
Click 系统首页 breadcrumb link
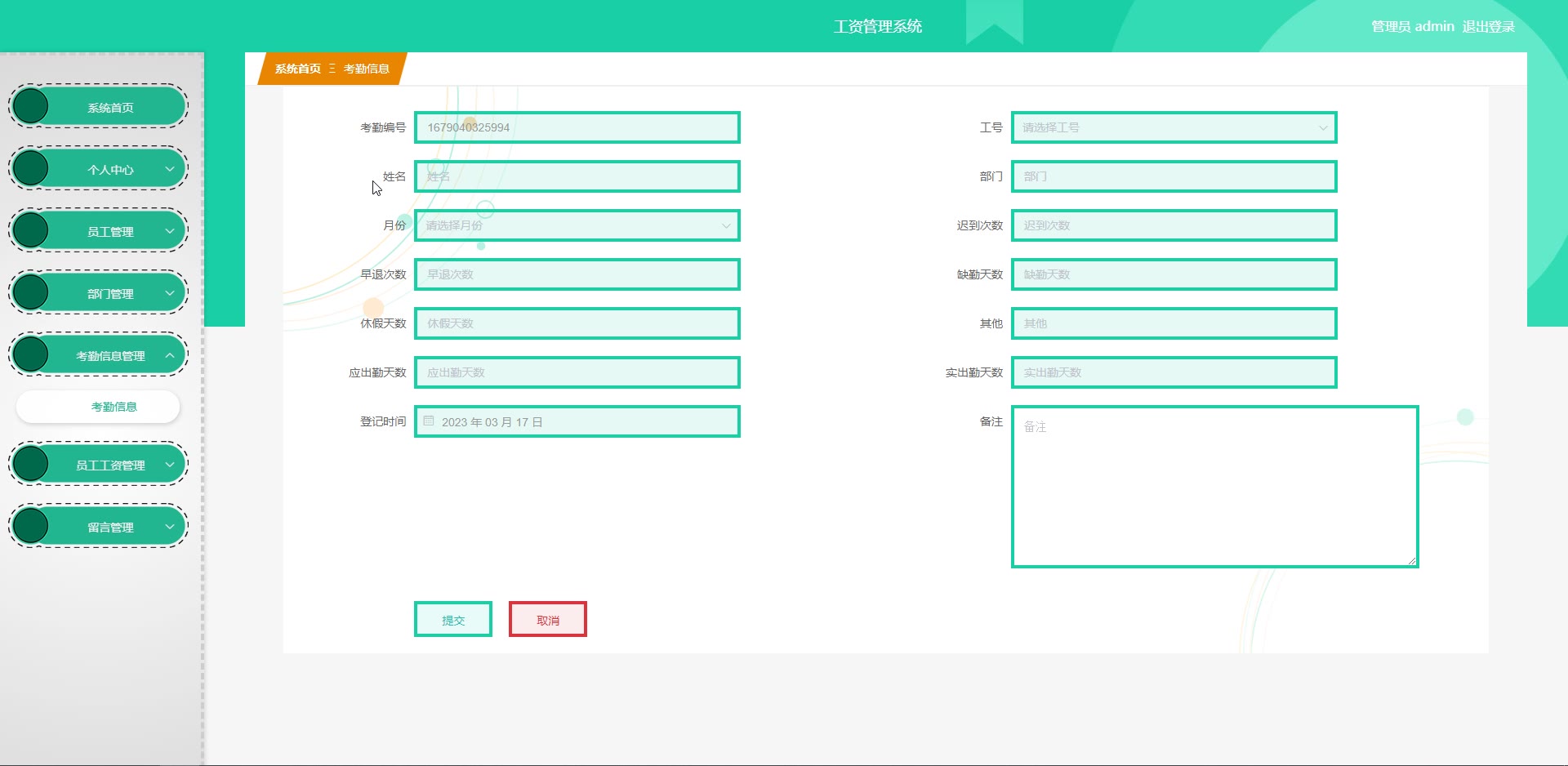(297, 69)
